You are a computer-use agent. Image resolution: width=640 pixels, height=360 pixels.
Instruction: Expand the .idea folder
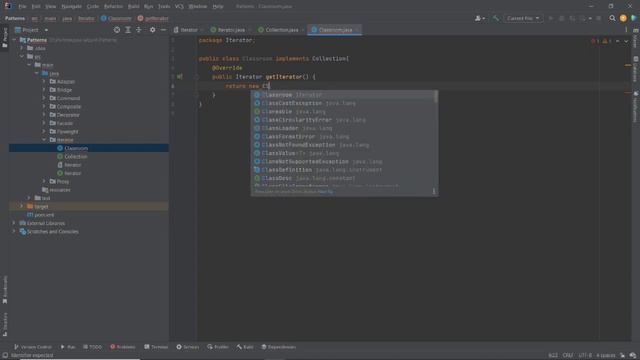click(22, 48)
